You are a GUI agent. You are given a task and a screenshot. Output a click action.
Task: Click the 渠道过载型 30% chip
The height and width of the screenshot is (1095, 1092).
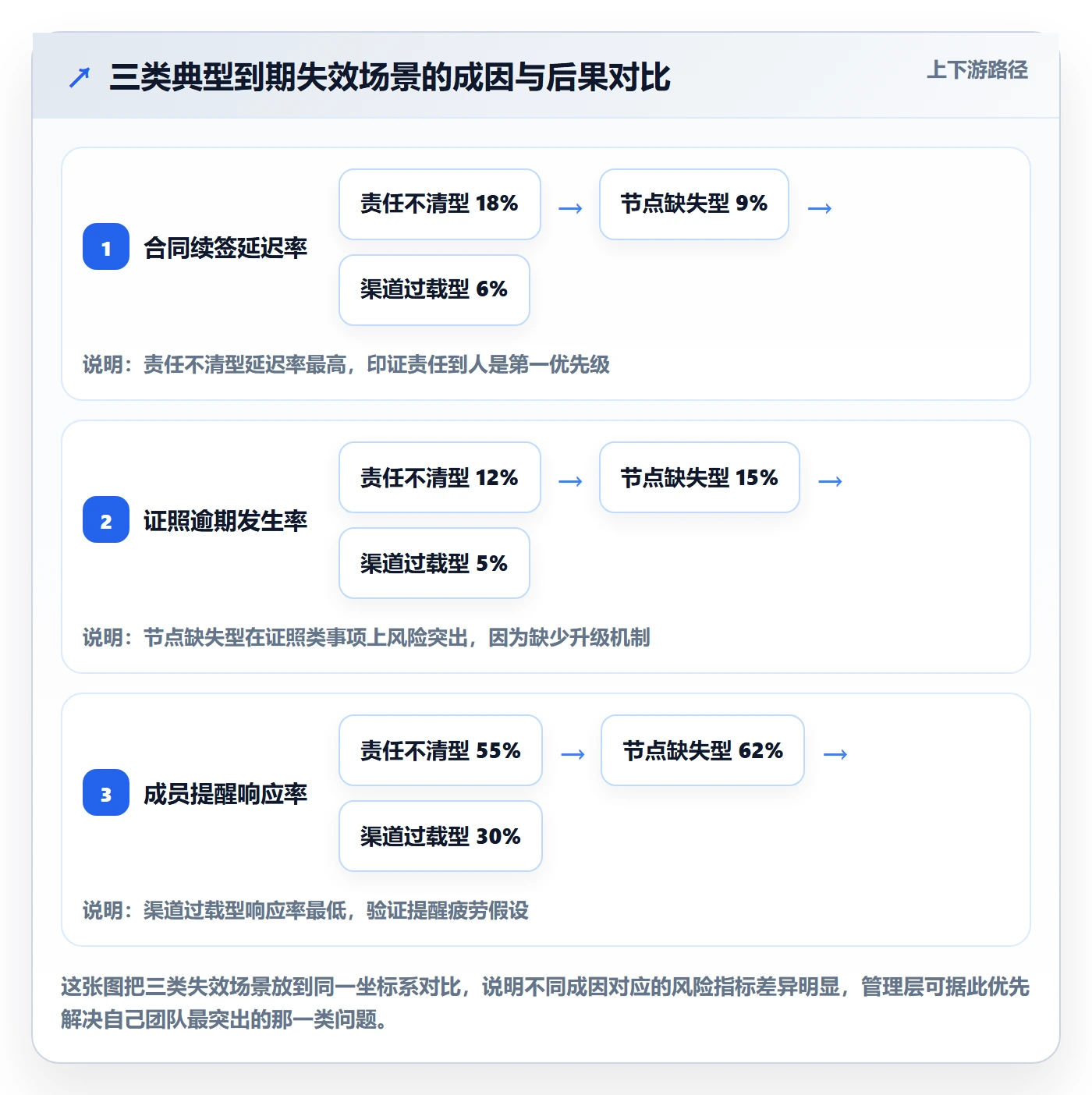coord(441,836)
